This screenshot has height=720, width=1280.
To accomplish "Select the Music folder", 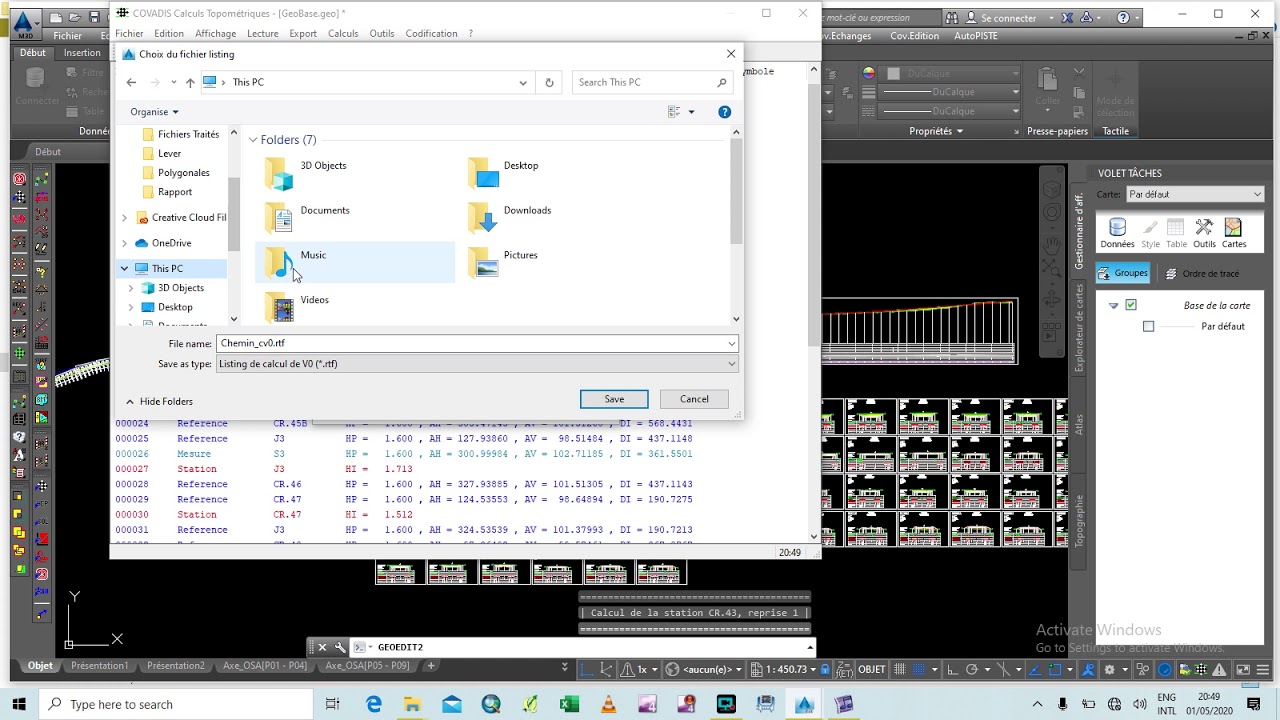I will point(355,263).
